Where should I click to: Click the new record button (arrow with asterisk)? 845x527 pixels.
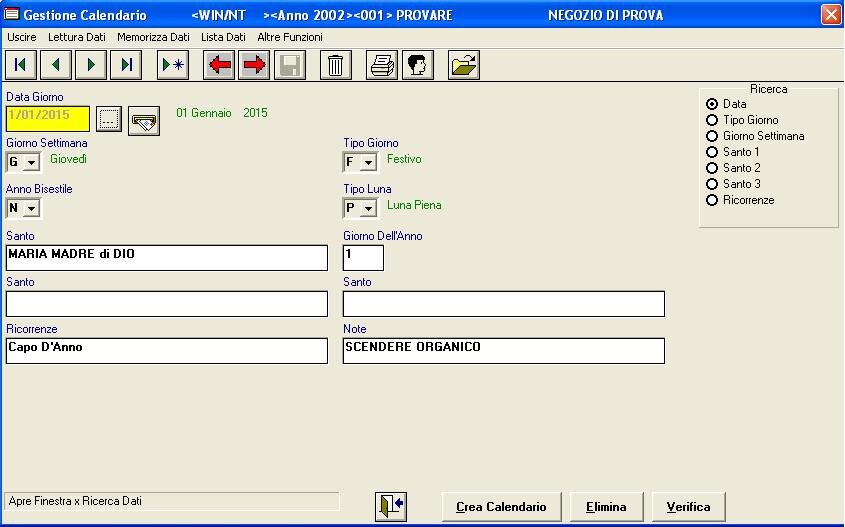(x=173, y=65)
